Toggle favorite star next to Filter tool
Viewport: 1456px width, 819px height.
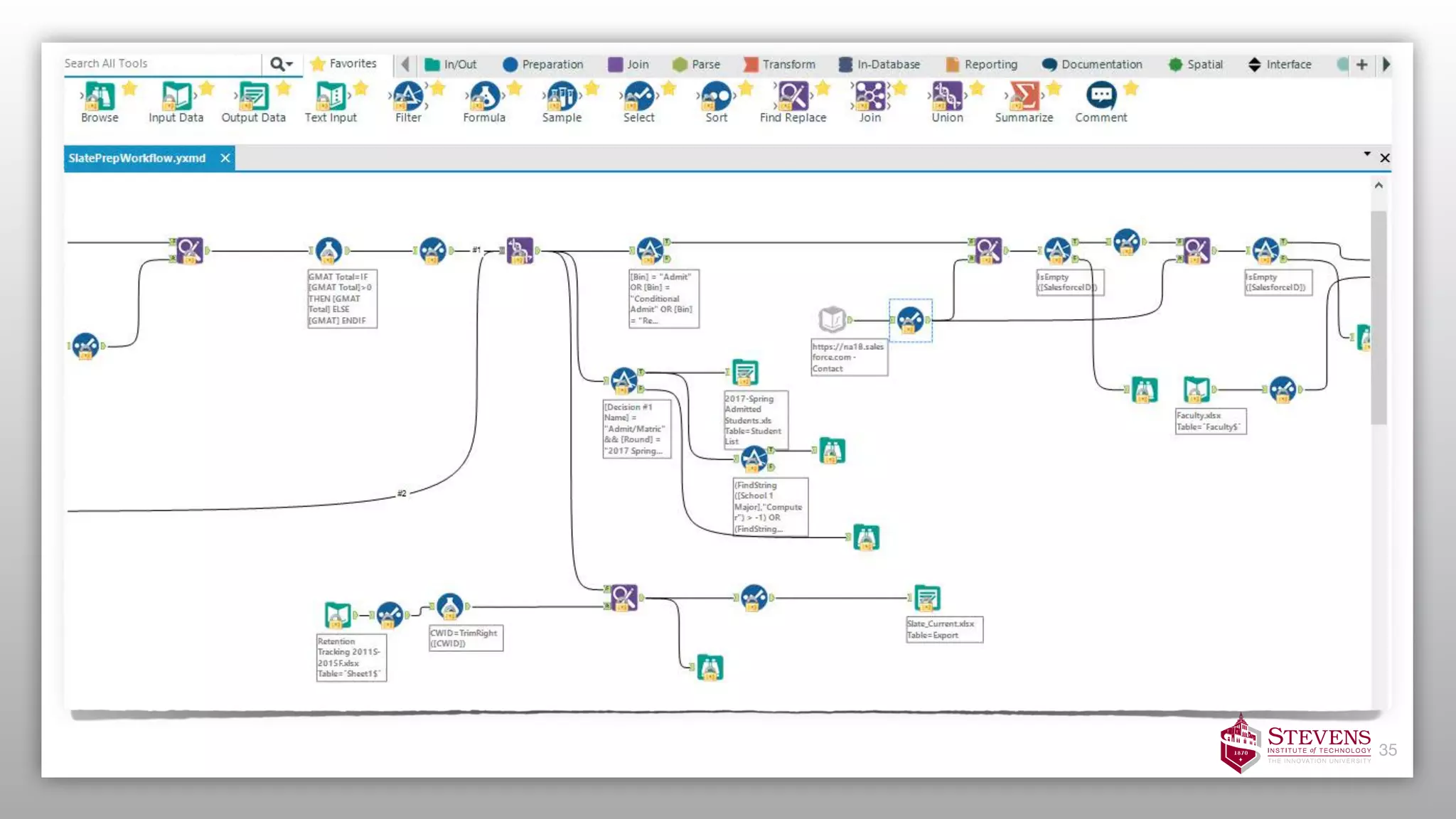[x=438, y=88]
